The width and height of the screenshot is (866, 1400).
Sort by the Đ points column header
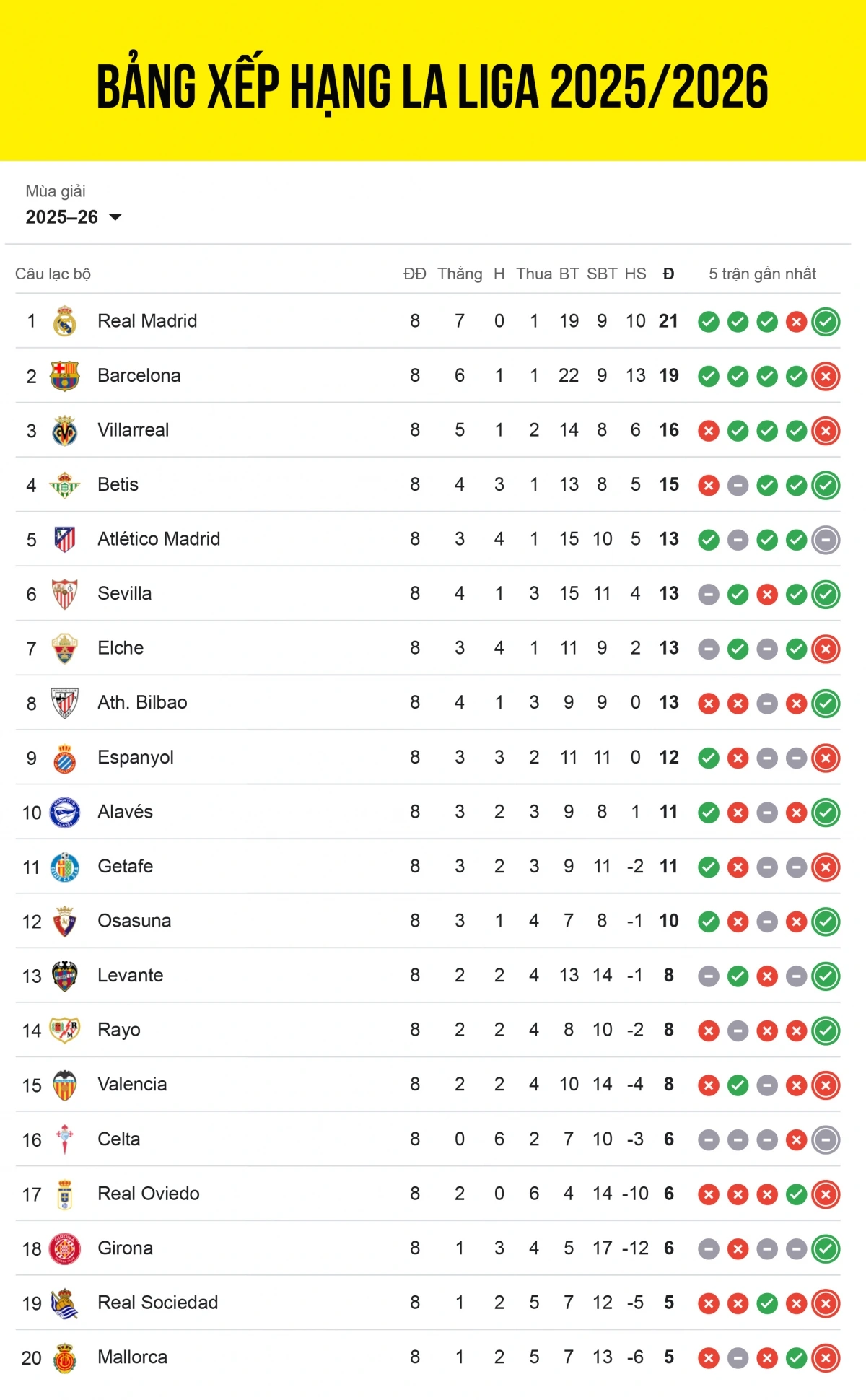pyautogui.click(x=668, y=274)
